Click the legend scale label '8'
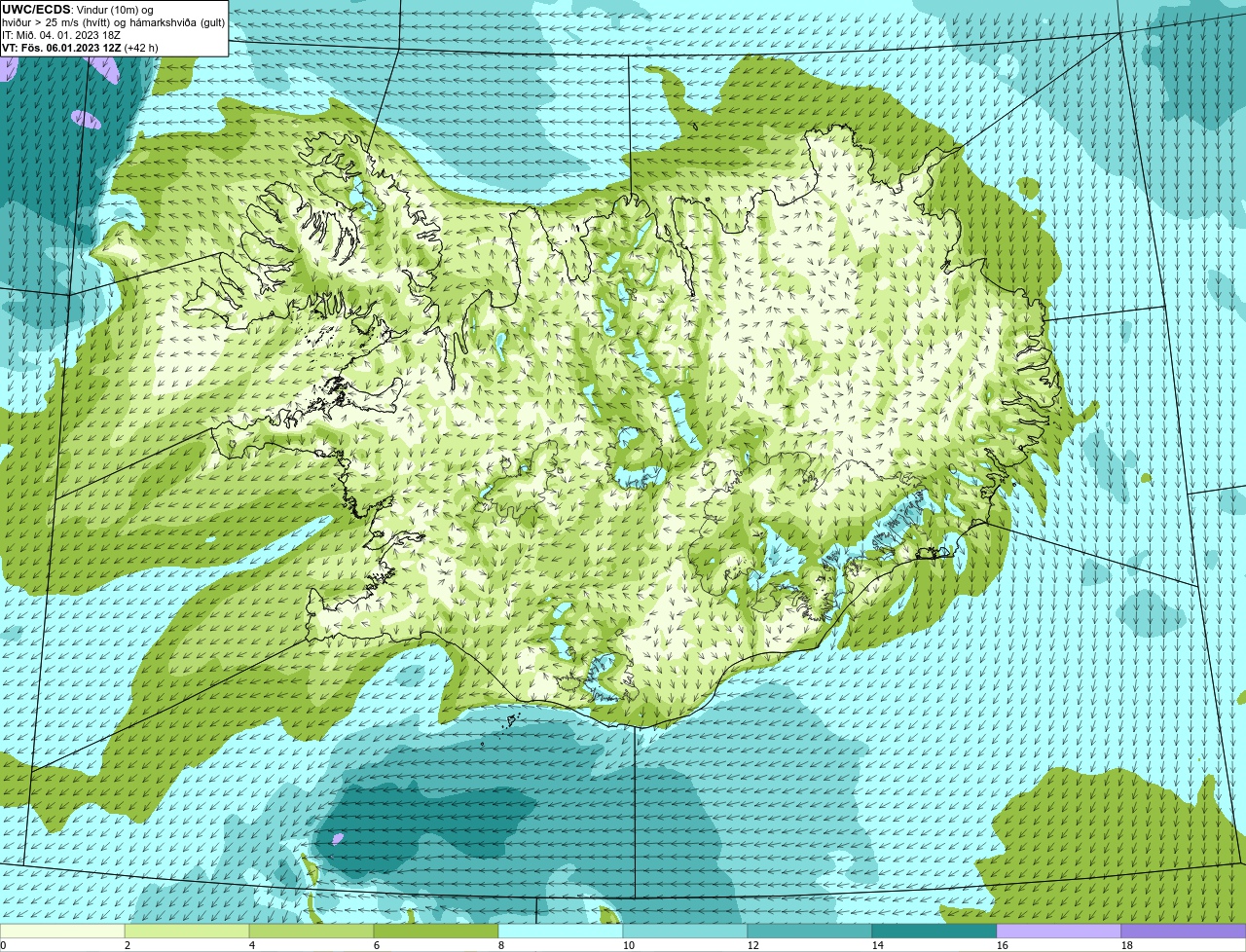Viewport: 1246px width, 952px height. pyautogui.click(x=501, y=945)
